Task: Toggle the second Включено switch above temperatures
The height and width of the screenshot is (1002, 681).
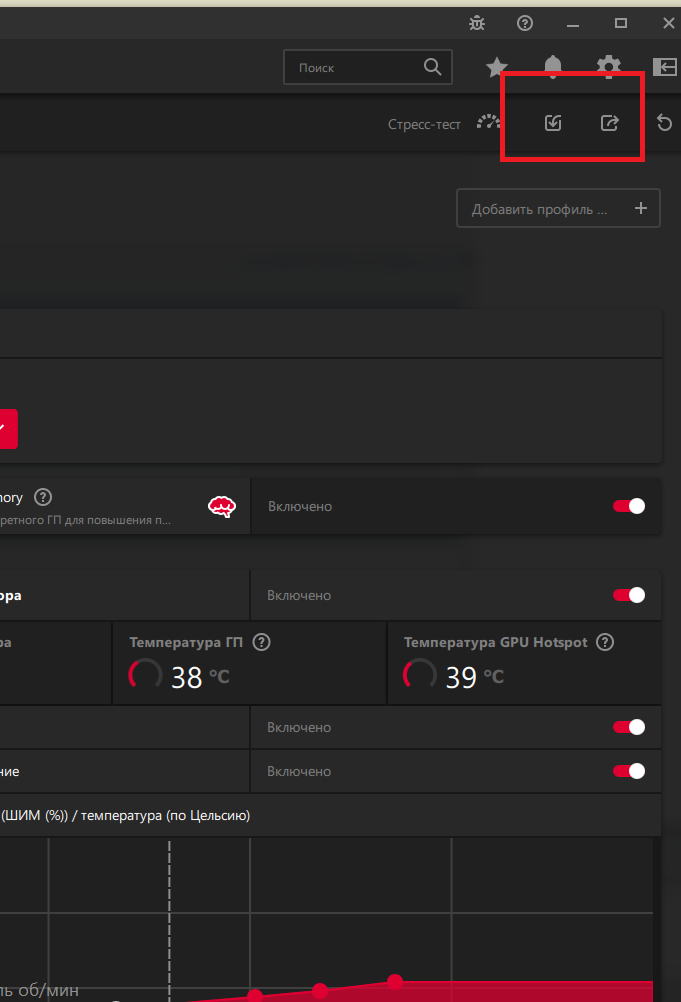Action: click(x=629, y=595)
